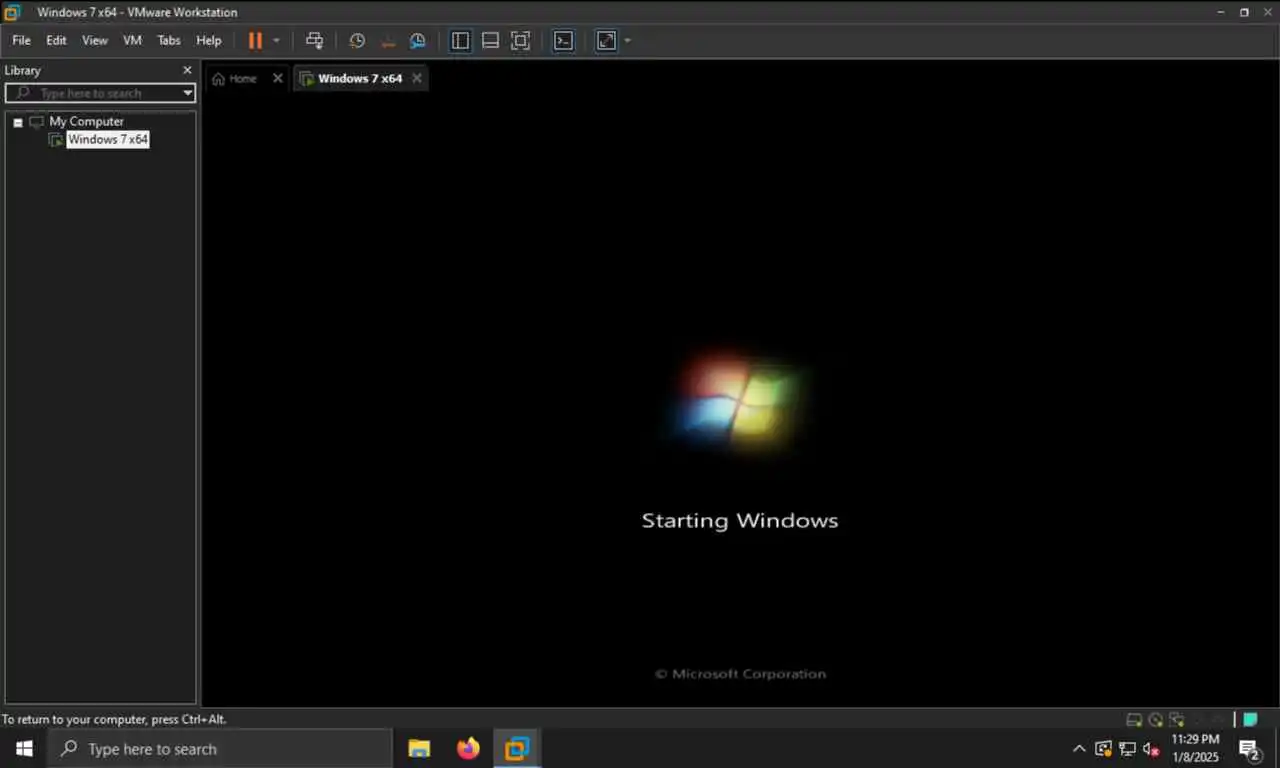The height and width of the screenshot is (768, 1280).
Task: Take a snapshot of the virtual machine
Action: pos(357,41)
